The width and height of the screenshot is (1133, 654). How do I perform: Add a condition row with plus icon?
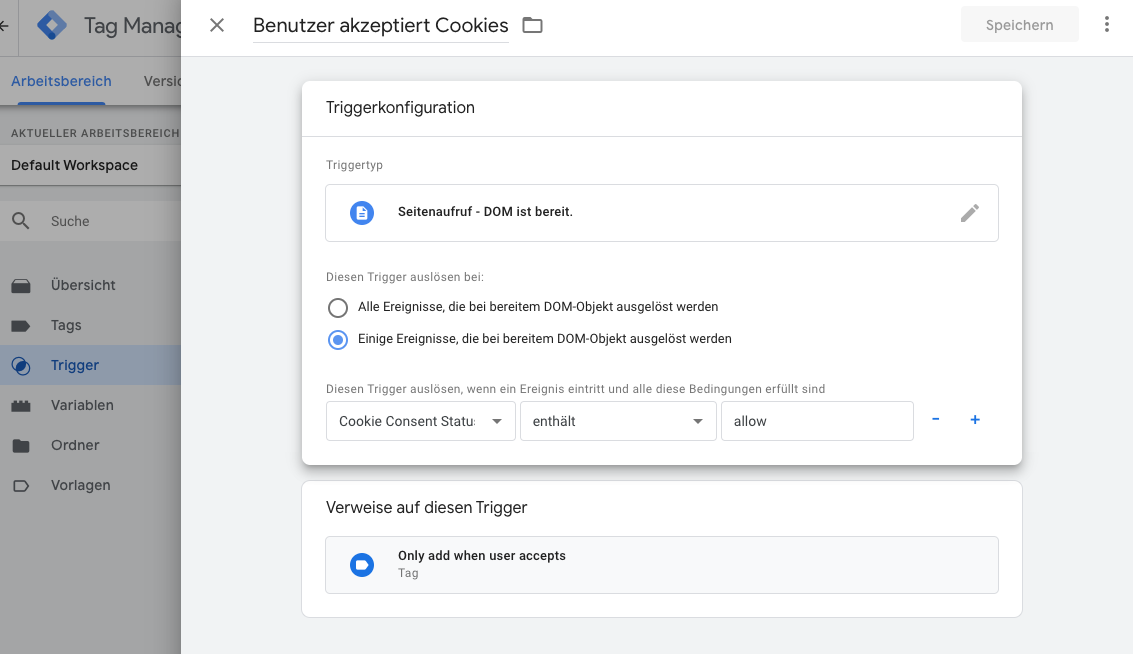point(975,420)
